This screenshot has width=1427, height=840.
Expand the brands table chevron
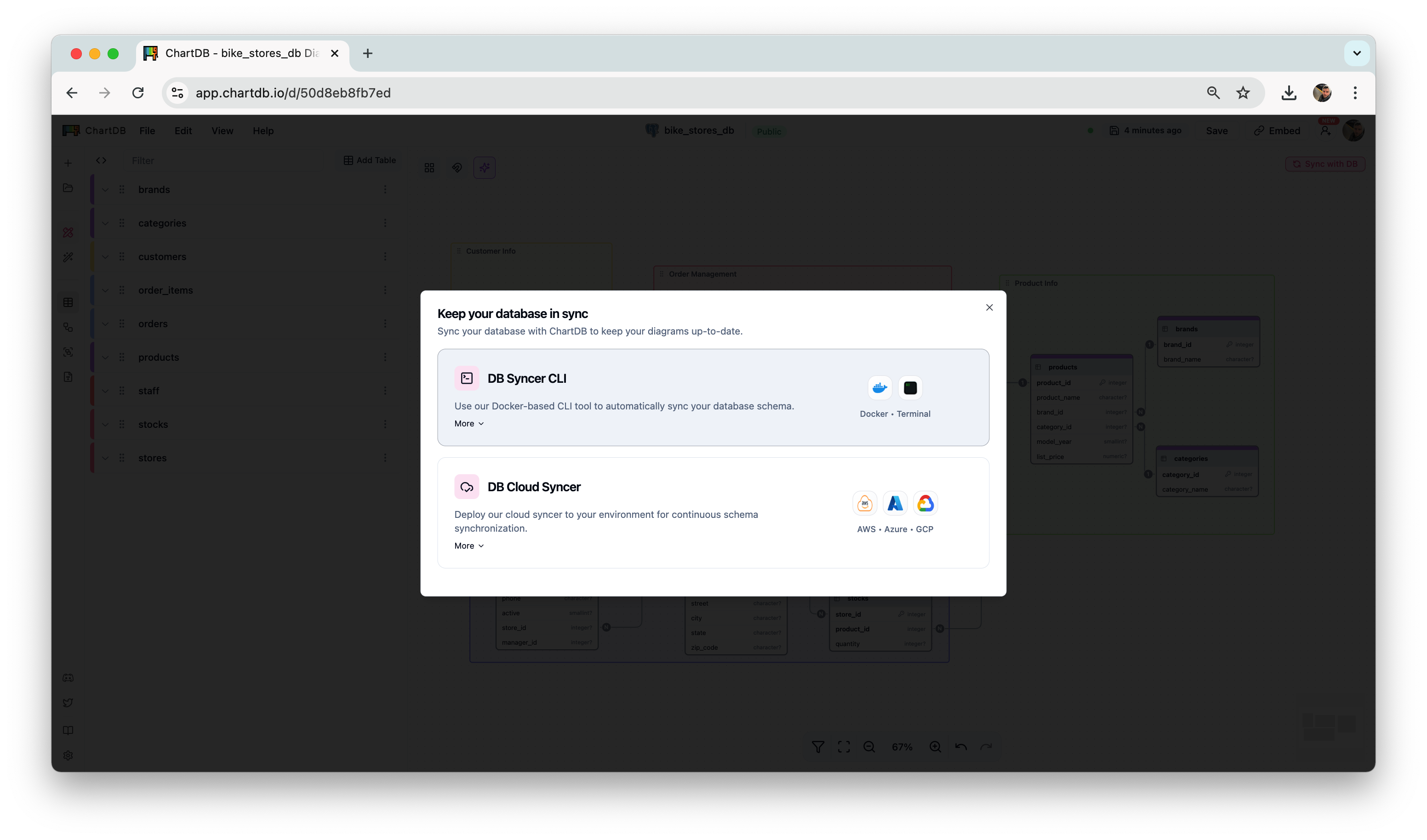coord(105,190)
